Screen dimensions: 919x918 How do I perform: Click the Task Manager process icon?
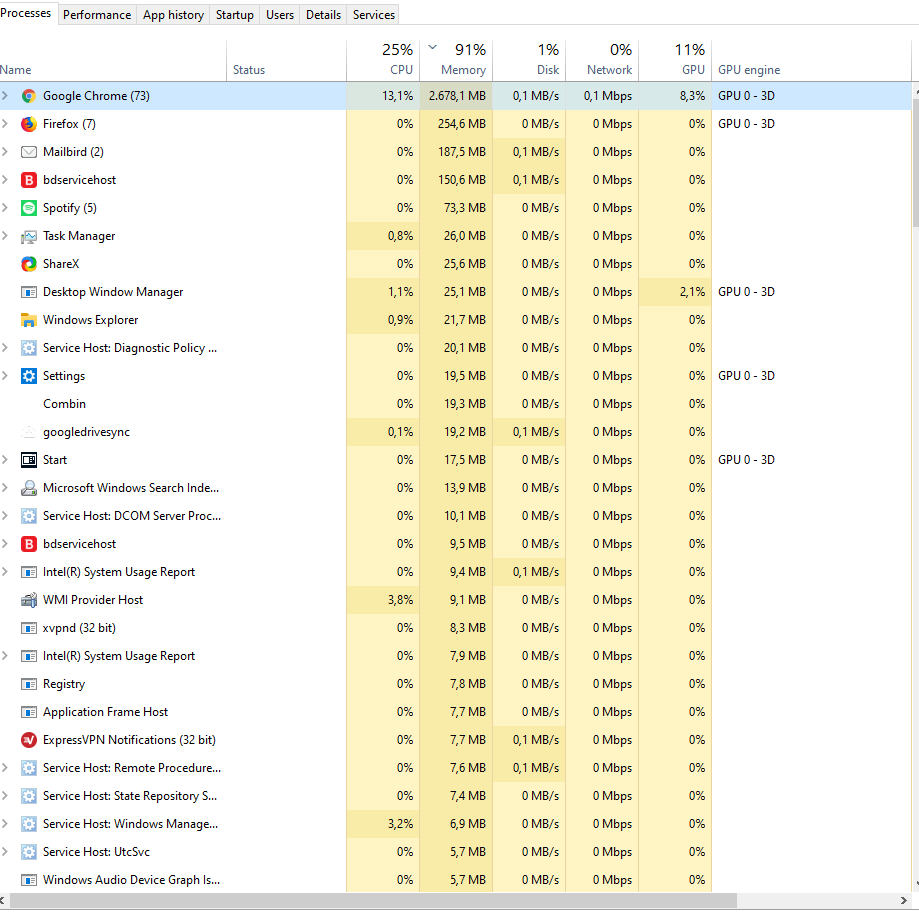click(28, 236)
